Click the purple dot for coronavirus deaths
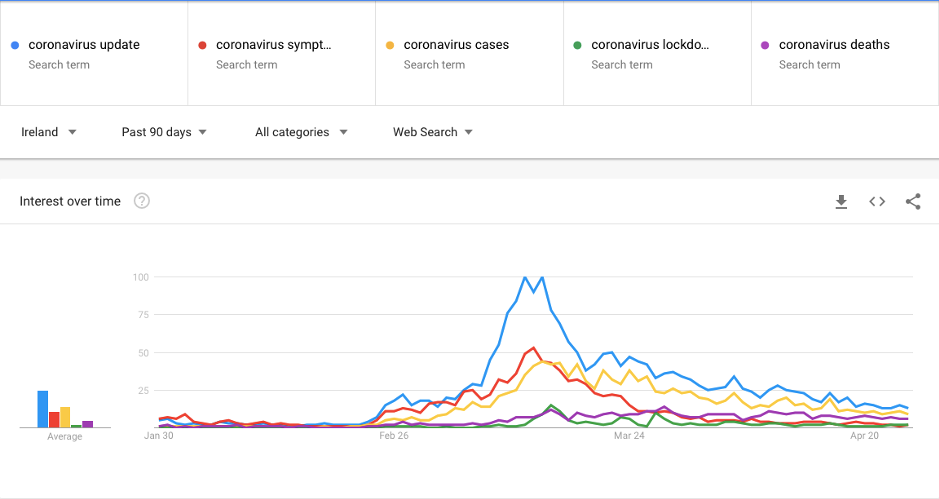Viewport: 939px width, 499px height. pyautogui.click(x=766, y=45)
